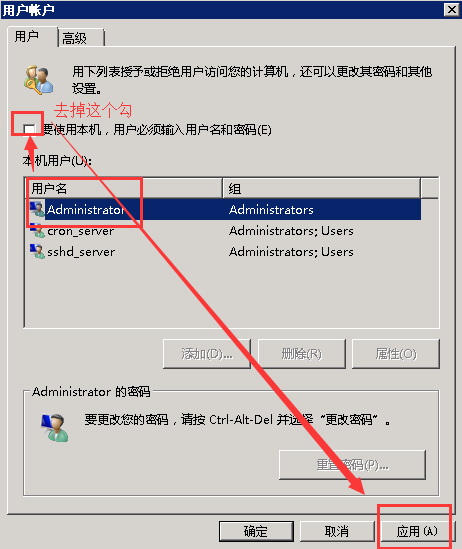Select the sshd_server user row
Viewport: 462px width, 549px height.
tap(224, 252)
